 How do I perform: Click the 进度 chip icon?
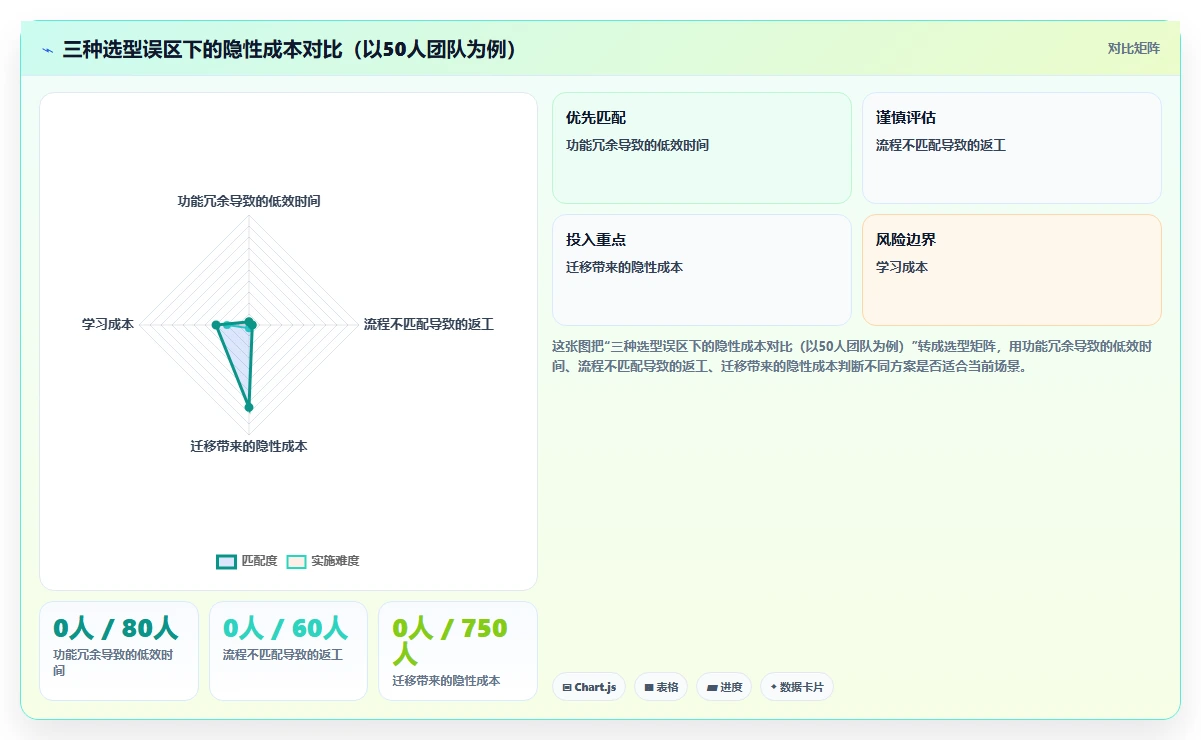[x=711, y=688]
